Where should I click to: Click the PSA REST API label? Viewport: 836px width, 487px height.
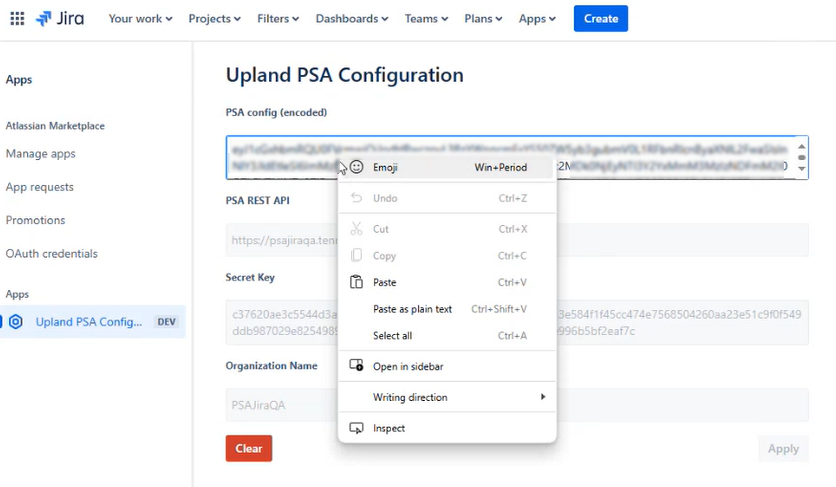(258, 201)
